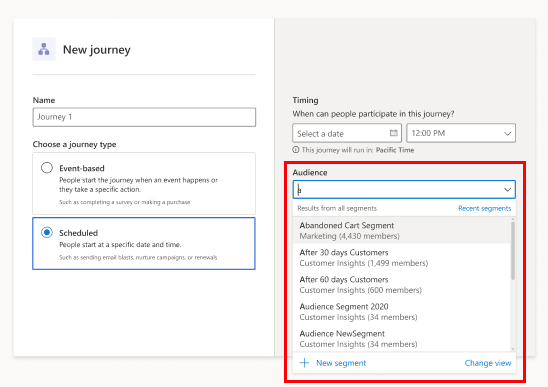The height and width of the screenshot is (387, 548).
Task: Choose After 60 days Customers segment
Action: point(401,285)
